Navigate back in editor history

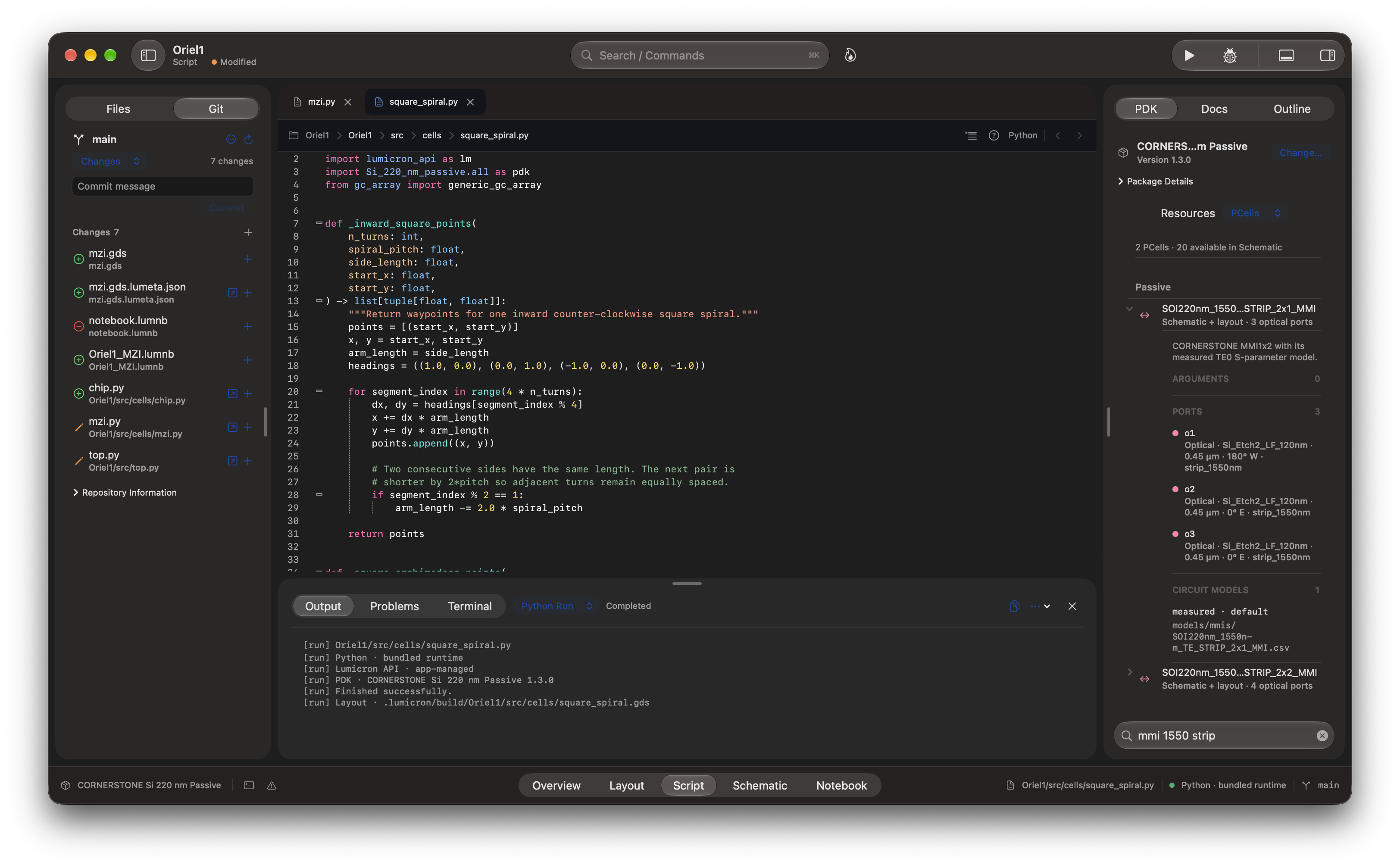click(x=1057, y=135)
